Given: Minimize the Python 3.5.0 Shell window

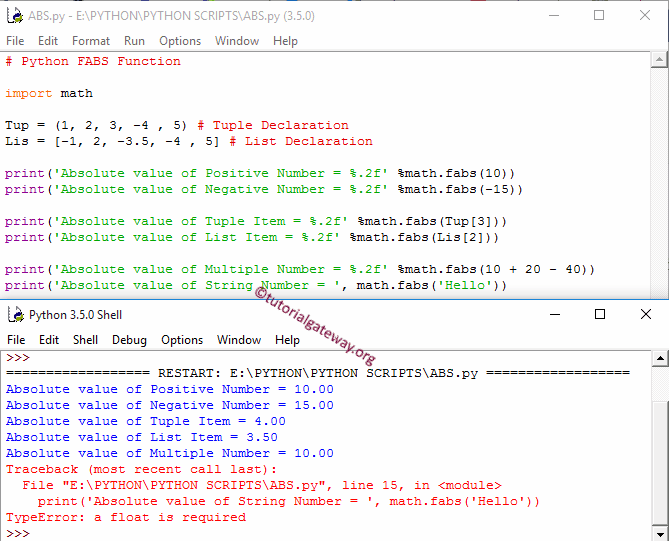Looking at the screenshot, I should pyautogui.click(x=555, y=315).
